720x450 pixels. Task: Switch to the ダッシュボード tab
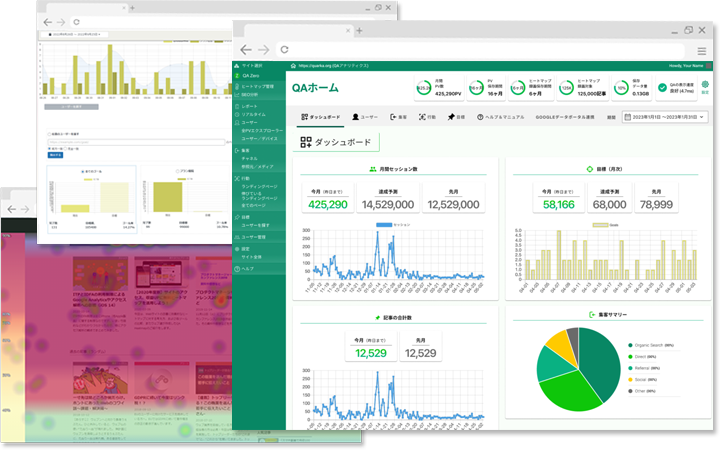tap(320, 117)
